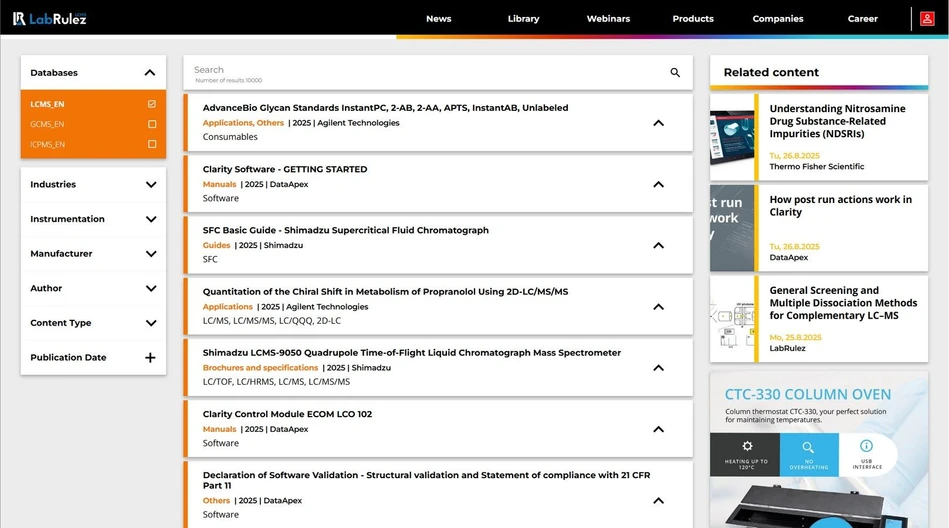Expand Publication Date with plus icon
The width and height of the screenshot is (949, 528).
[150, 358]
